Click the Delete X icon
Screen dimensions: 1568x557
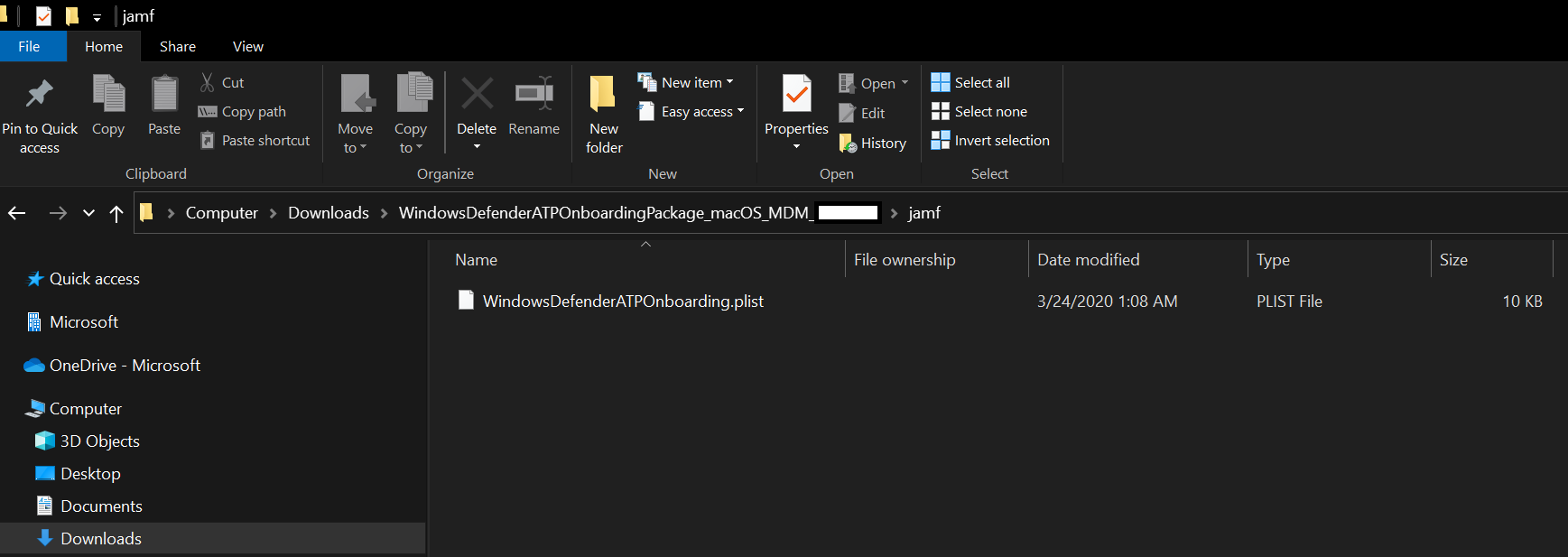[x=477, y=93]
